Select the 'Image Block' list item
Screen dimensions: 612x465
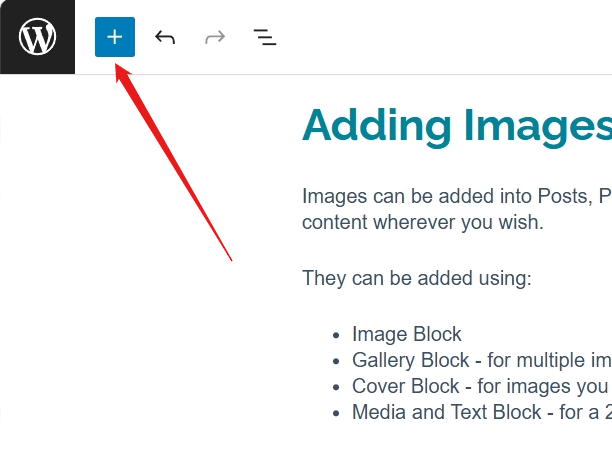tap(407, 334)
